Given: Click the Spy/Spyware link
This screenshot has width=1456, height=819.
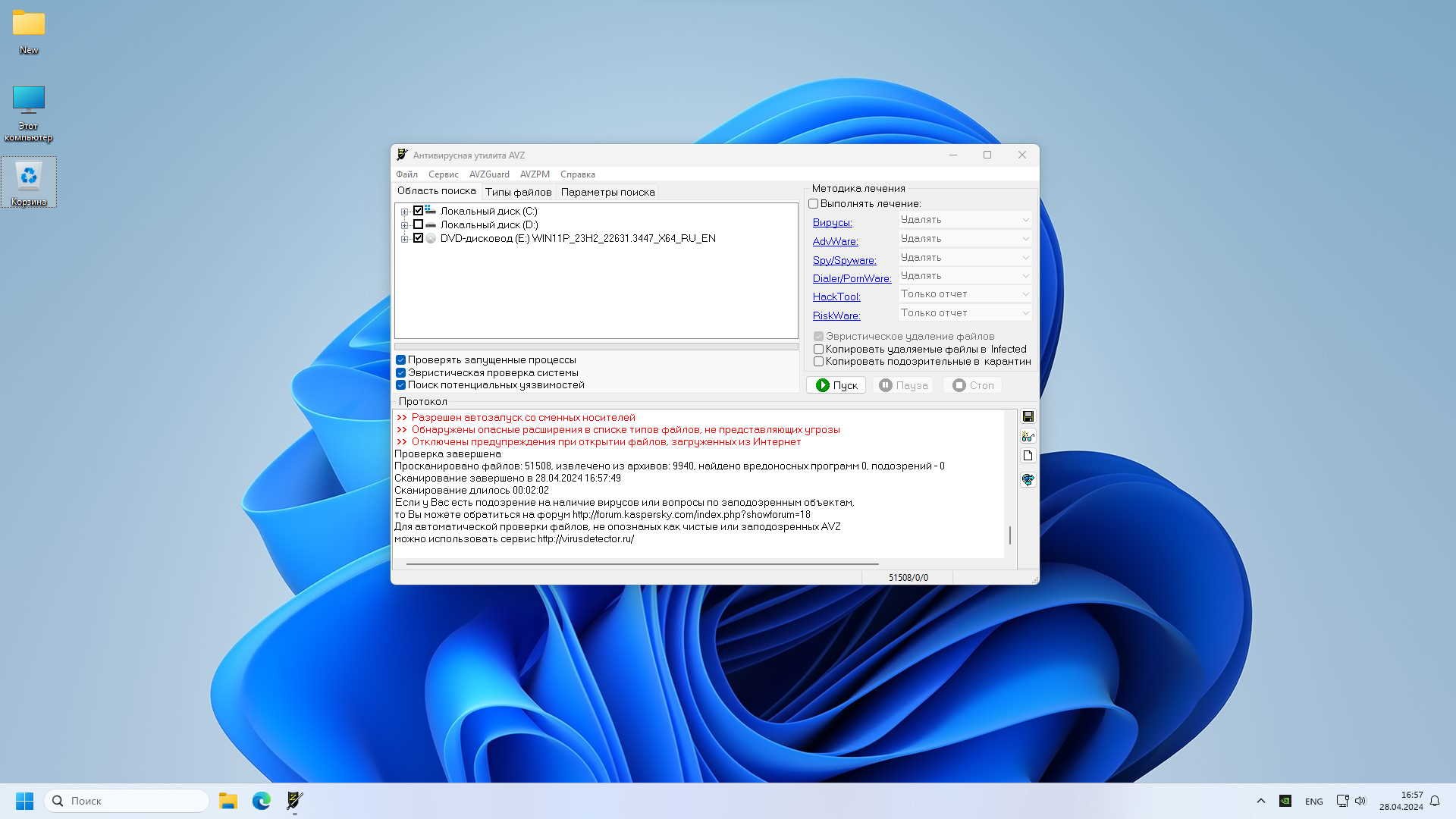Looking at the screenshot, I should pyautogui.click(x=844, y=260).
